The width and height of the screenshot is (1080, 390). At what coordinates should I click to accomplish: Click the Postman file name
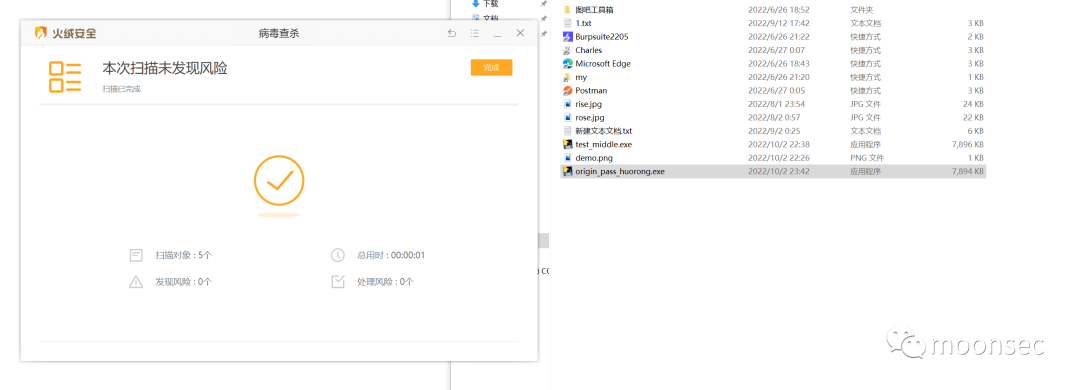click(591, 90)
